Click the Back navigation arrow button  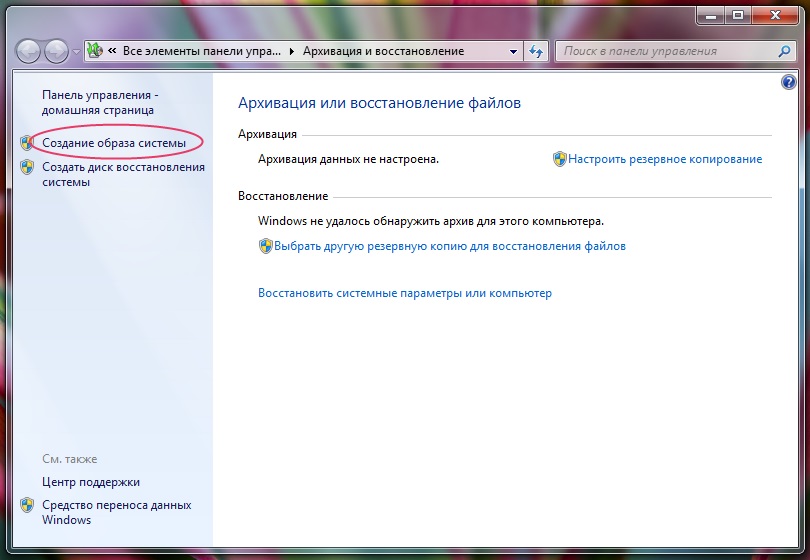tap(28, 51)
